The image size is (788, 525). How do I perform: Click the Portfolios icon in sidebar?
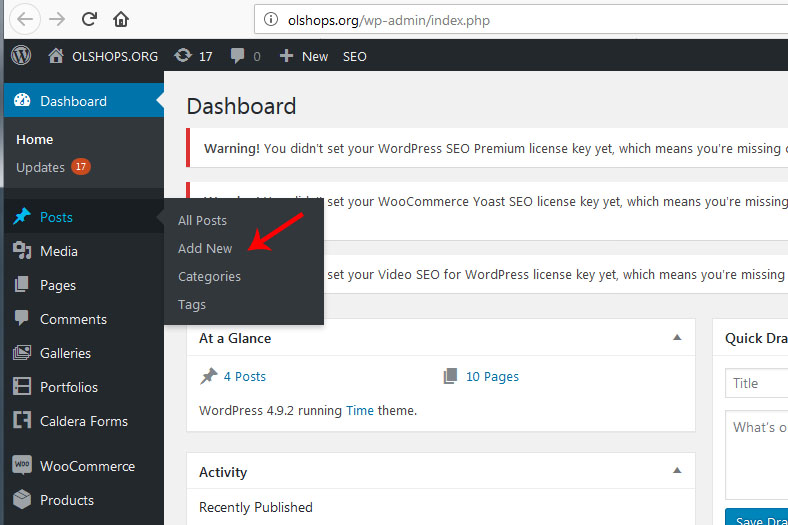point(22,386)
